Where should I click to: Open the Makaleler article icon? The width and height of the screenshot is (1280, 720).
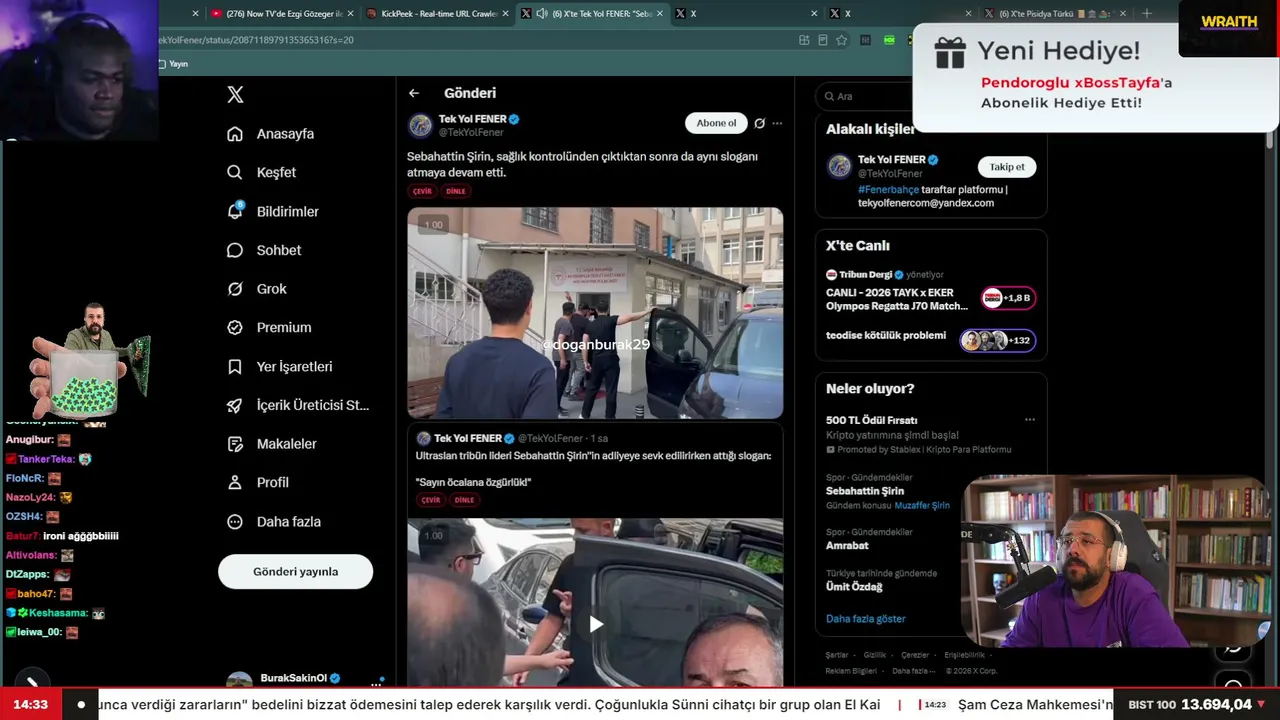[235, 444]
